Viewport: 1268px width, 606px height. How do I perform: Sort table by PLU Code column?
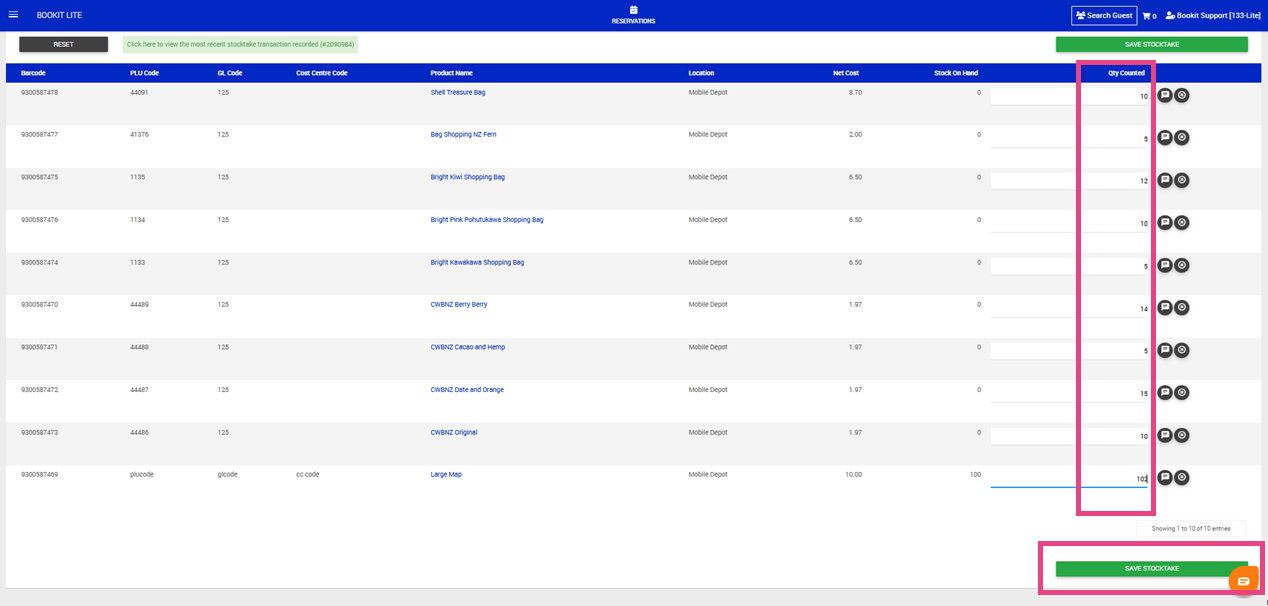click(144, 73)
